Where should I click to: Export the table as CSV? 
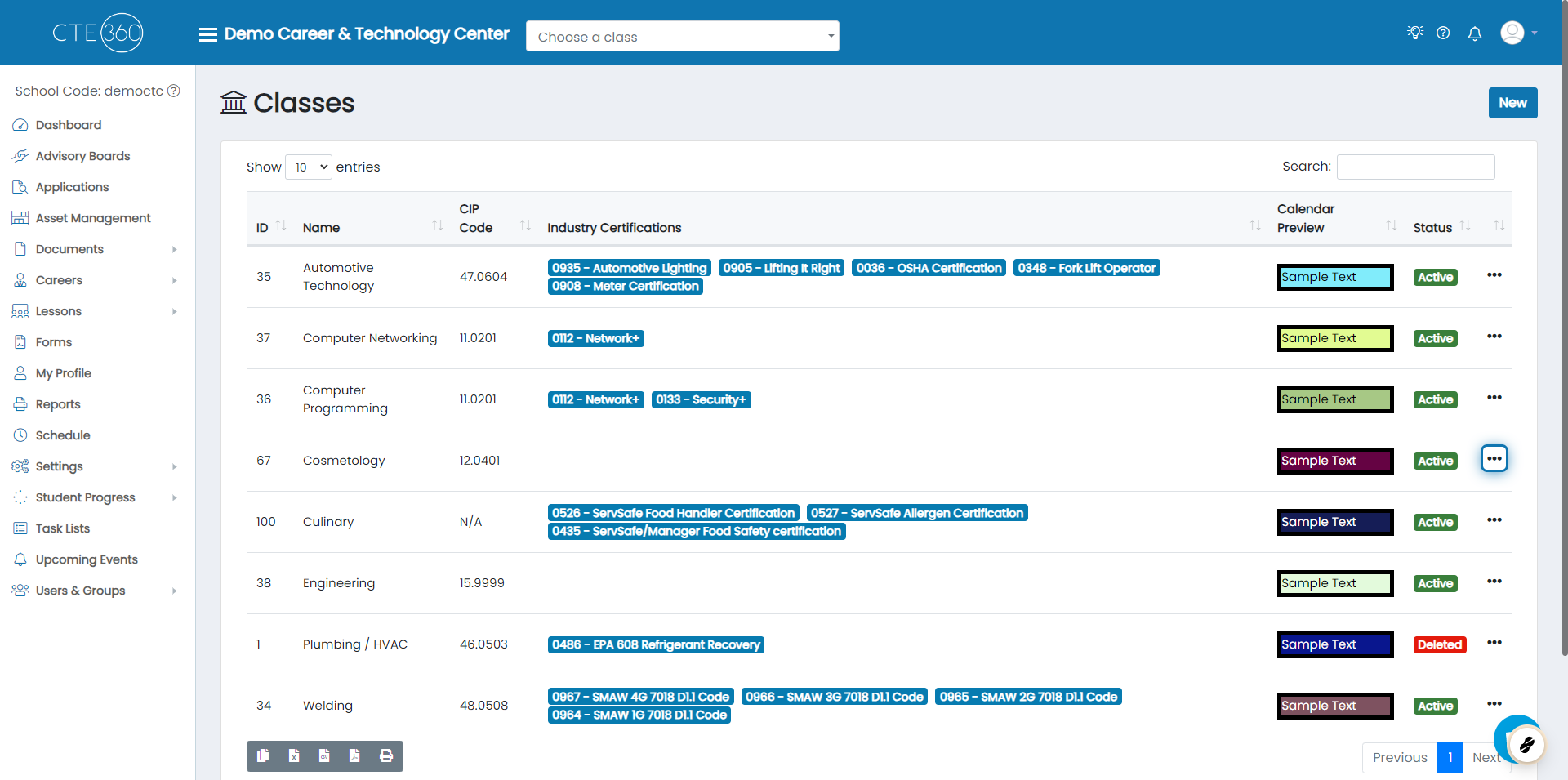pyautogui.click(x=324, y=756)
